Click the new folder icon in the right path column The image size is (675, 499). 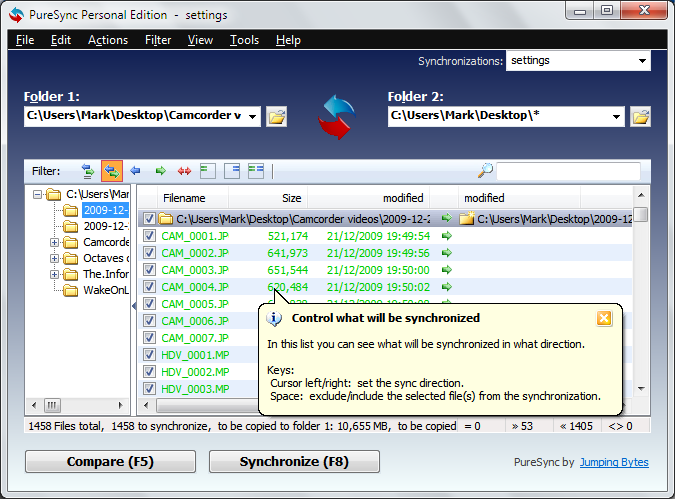click(x=467, y=218)
